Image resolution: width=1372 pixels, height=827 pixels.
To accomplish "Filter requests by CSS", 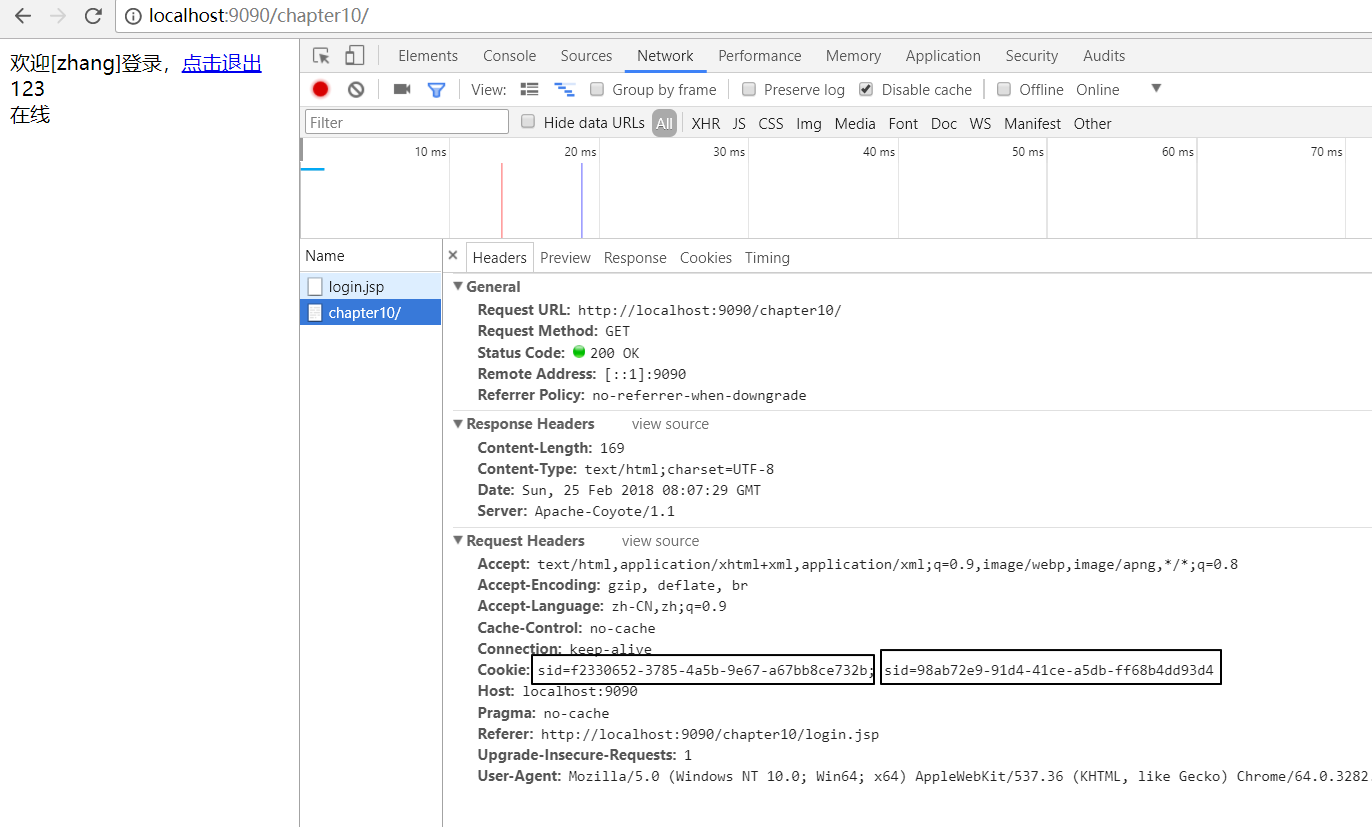I will tap(771, 123).
